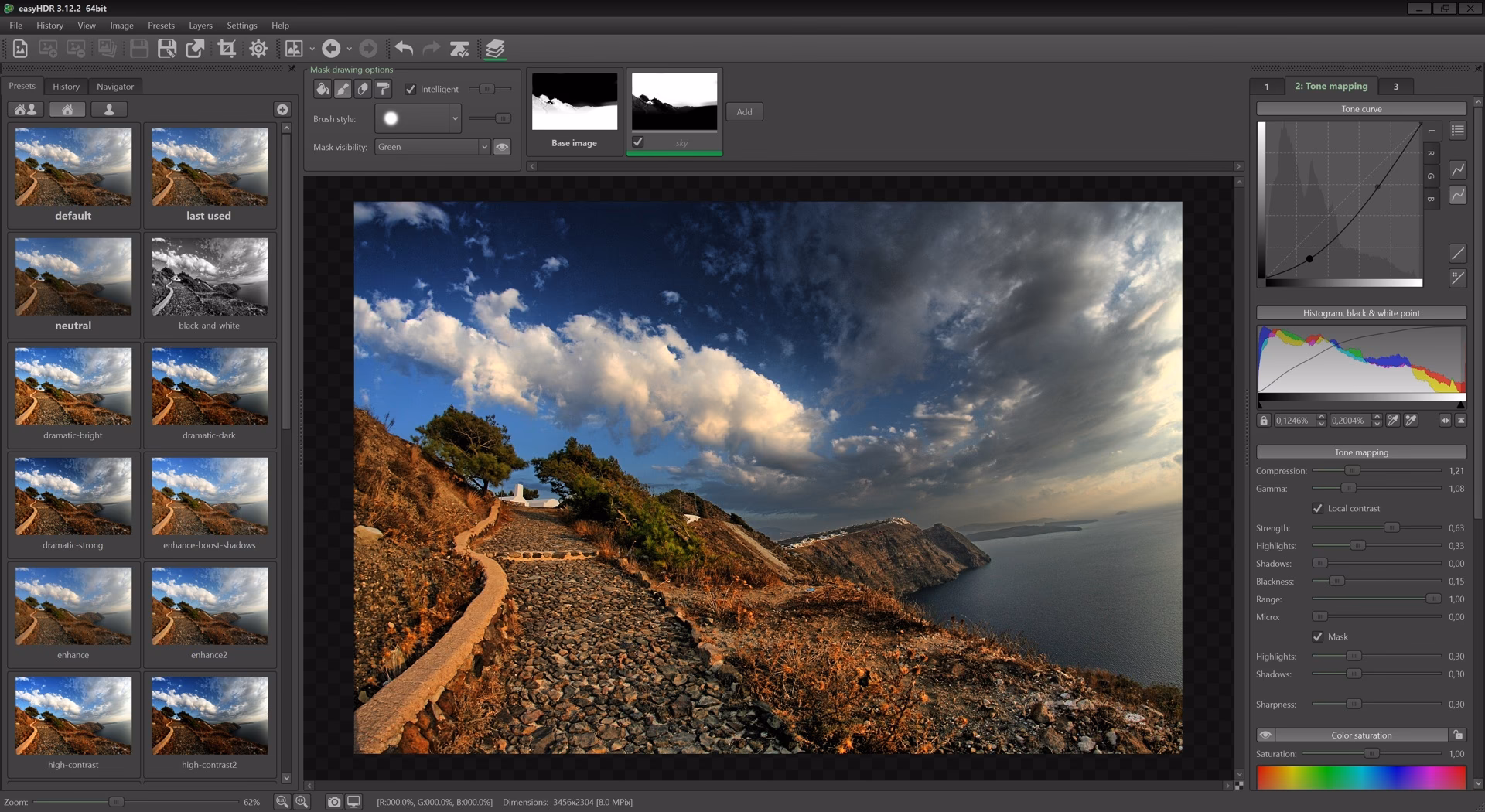Click the Add button next to the sky mask
The width and height of the screenshot is (1485, 812).
[743, 111]
